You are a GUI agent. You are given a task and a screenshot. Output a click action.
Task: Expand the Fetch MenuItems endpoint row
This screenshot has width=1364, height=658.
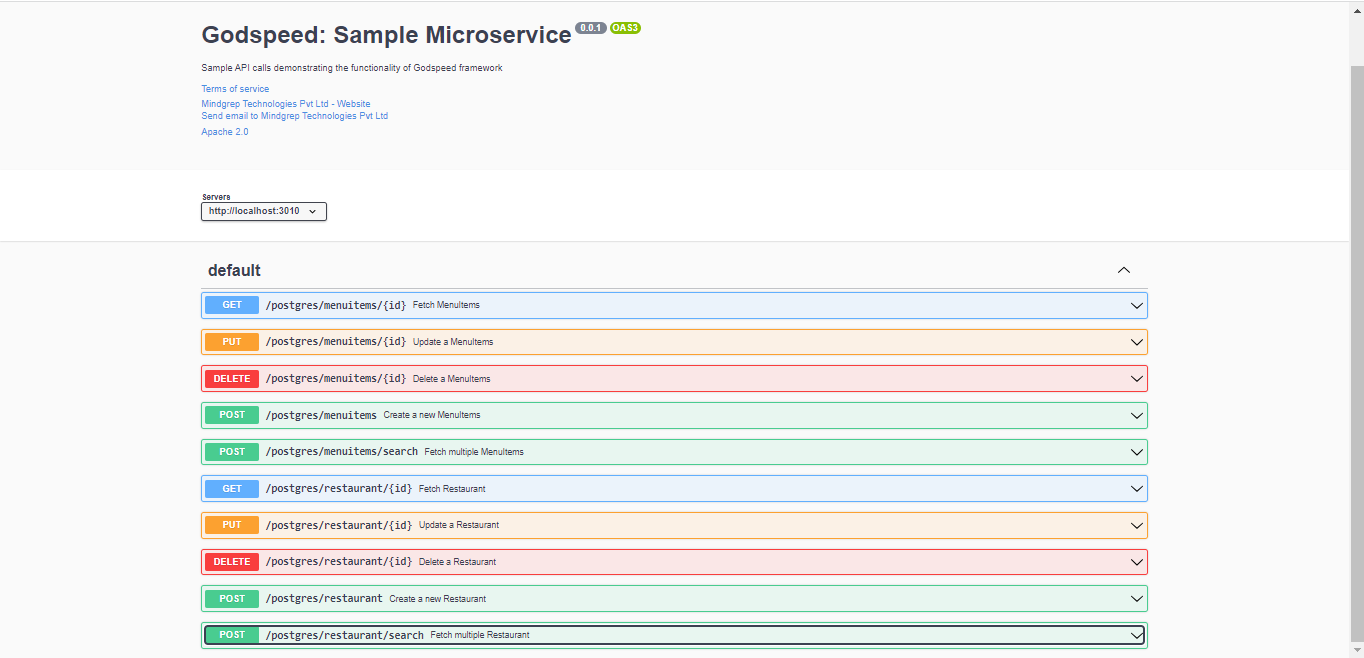click(x=1136, y=305)
